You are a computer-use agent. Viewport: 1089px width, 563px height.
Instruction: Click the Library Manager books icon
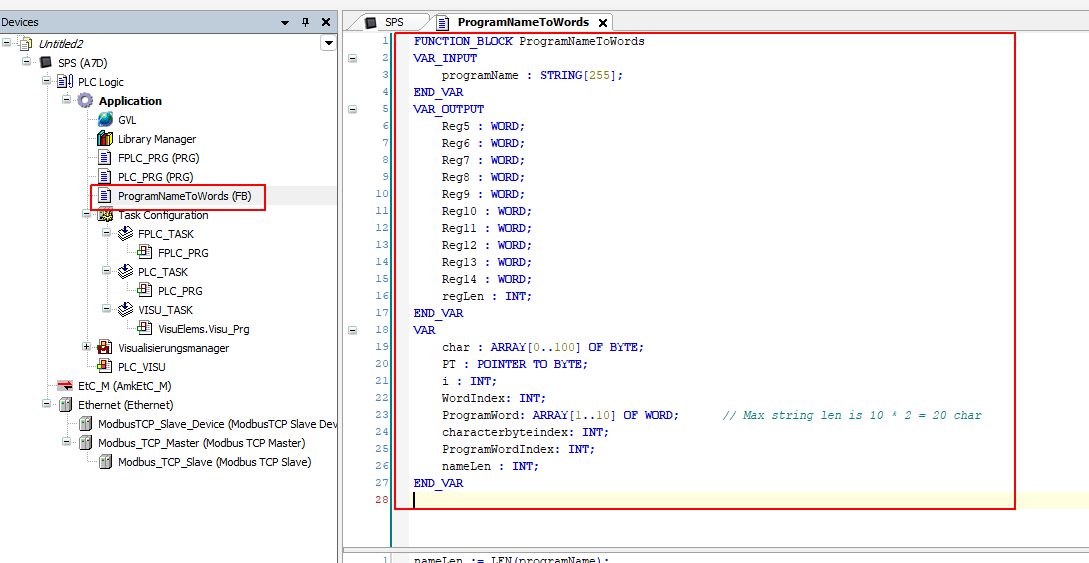(x=106, y=139)
